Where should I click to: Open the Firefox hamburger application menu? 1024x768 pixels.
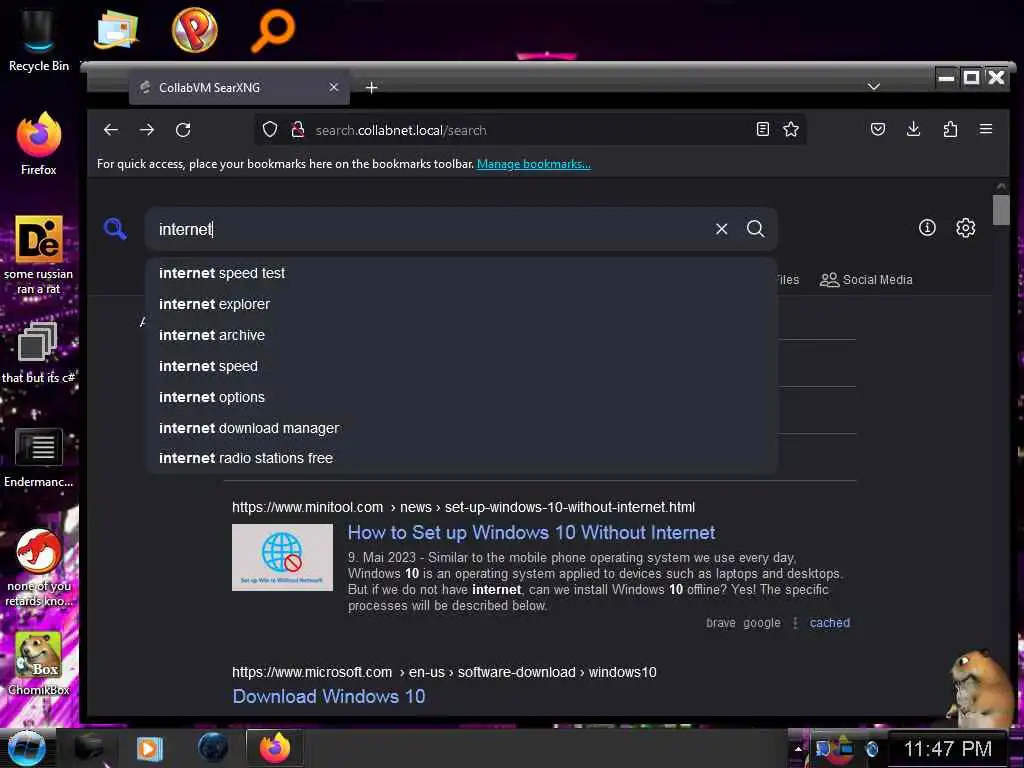tap(986, 129)
